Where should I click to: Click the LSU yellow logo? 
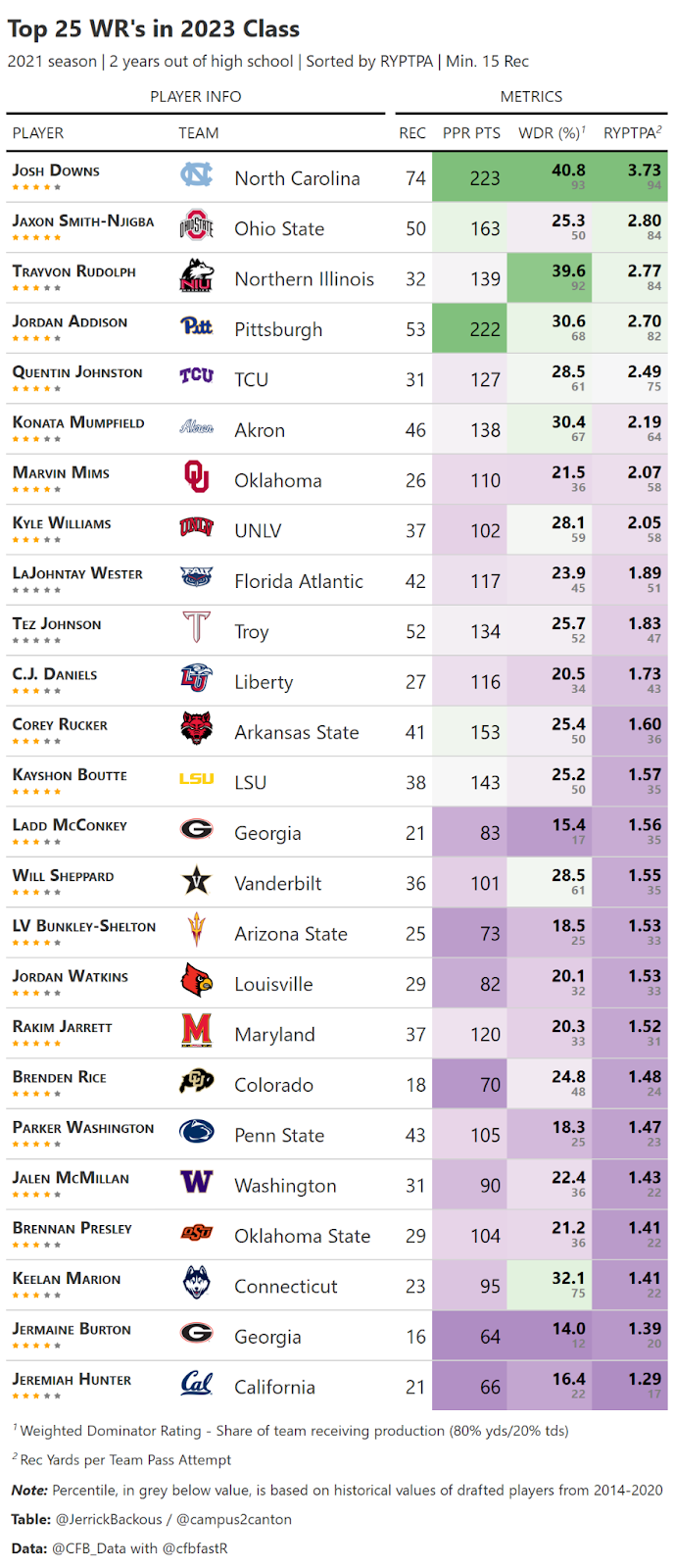point(196,779)
